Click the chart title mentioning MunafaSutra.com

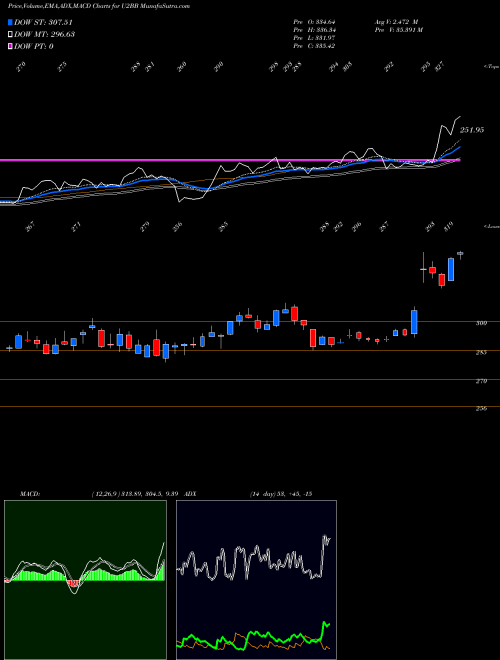(98, 6)
